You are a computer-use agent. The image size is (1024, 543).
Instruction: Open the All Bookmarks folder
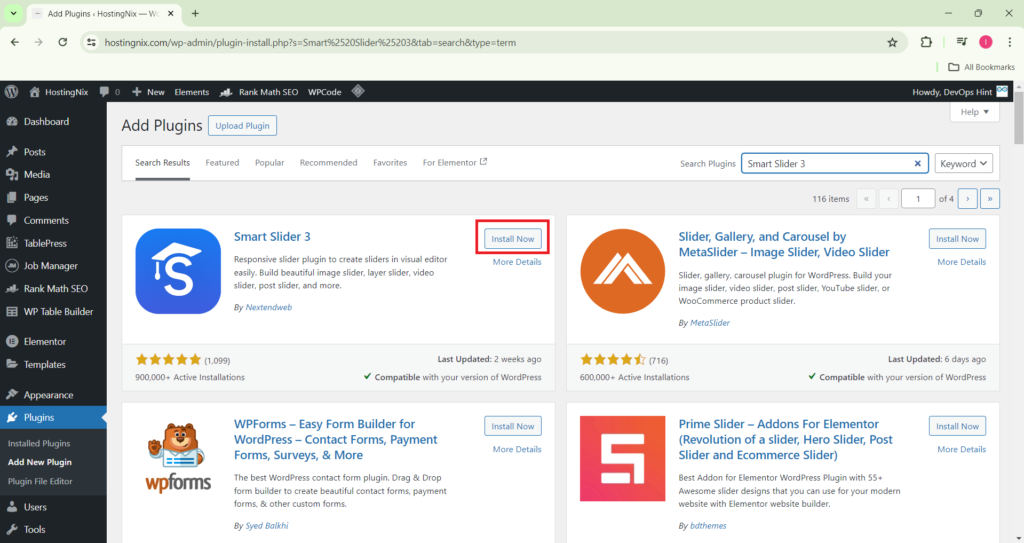pyautogui.click(x=981, y=67)
